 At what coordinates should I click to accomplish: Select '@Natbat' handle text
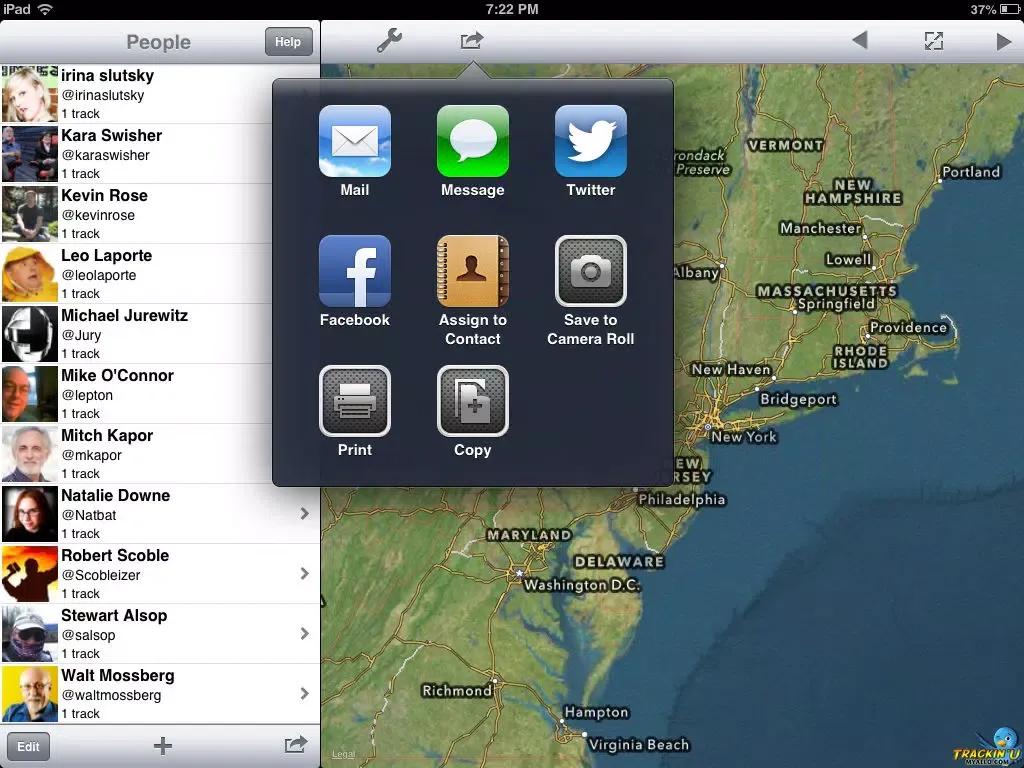pyautogui.click(x=89, y=515)
